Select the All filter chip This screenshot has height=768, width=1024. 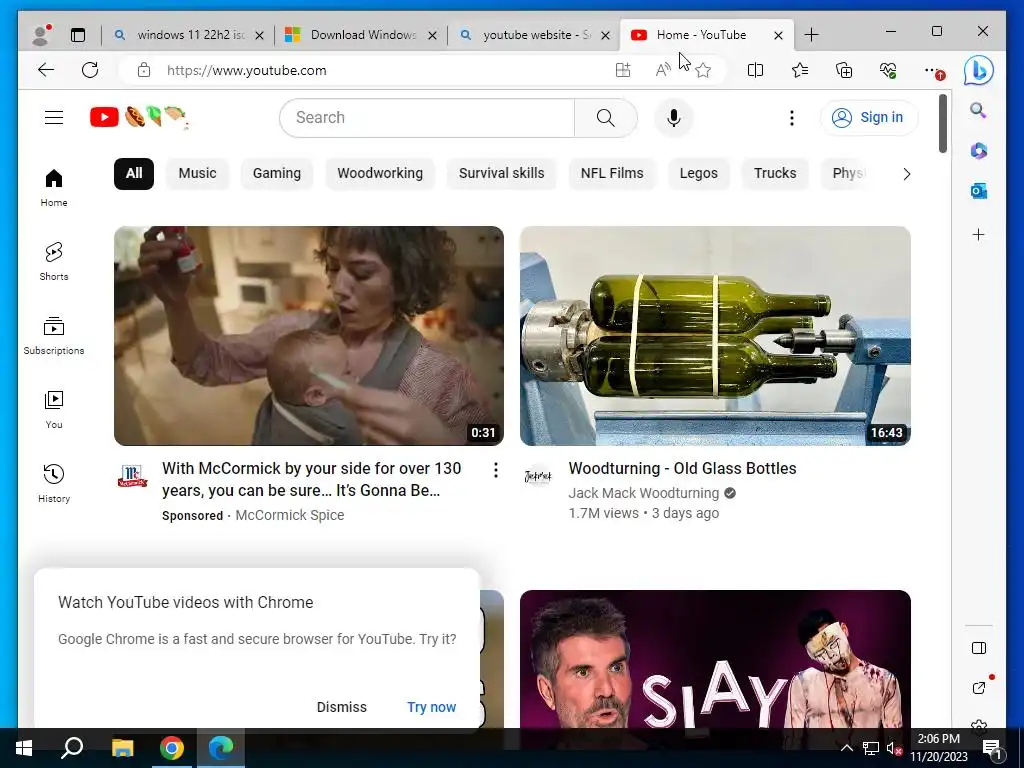coord(134,174)
